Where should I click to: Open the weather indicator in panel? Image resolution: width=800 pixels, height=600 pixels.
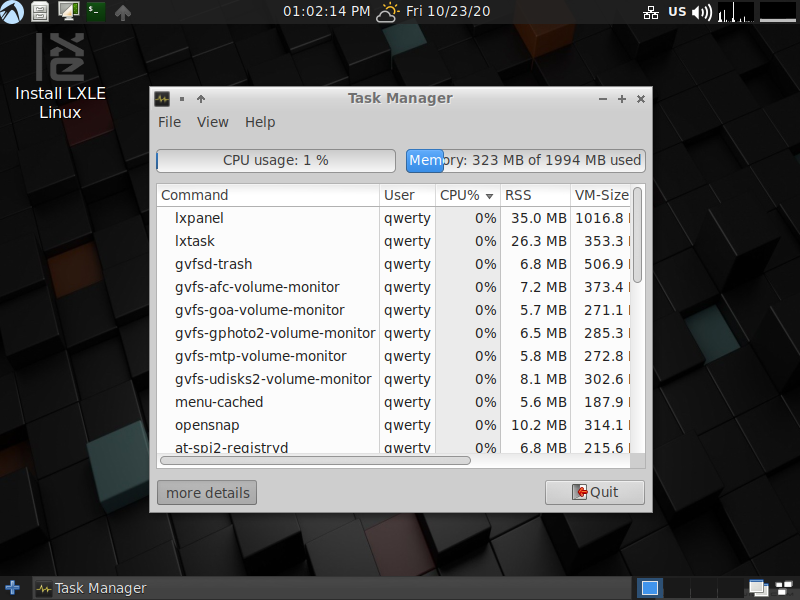coord(388,12)
